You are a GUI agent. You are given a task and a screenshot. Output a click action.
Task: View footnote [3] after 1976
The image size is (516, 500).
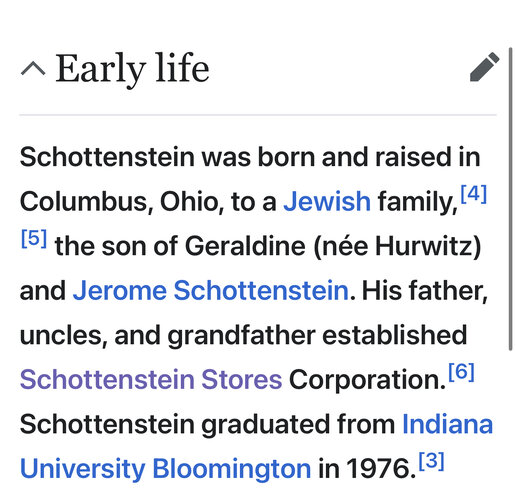pos(431,461)
